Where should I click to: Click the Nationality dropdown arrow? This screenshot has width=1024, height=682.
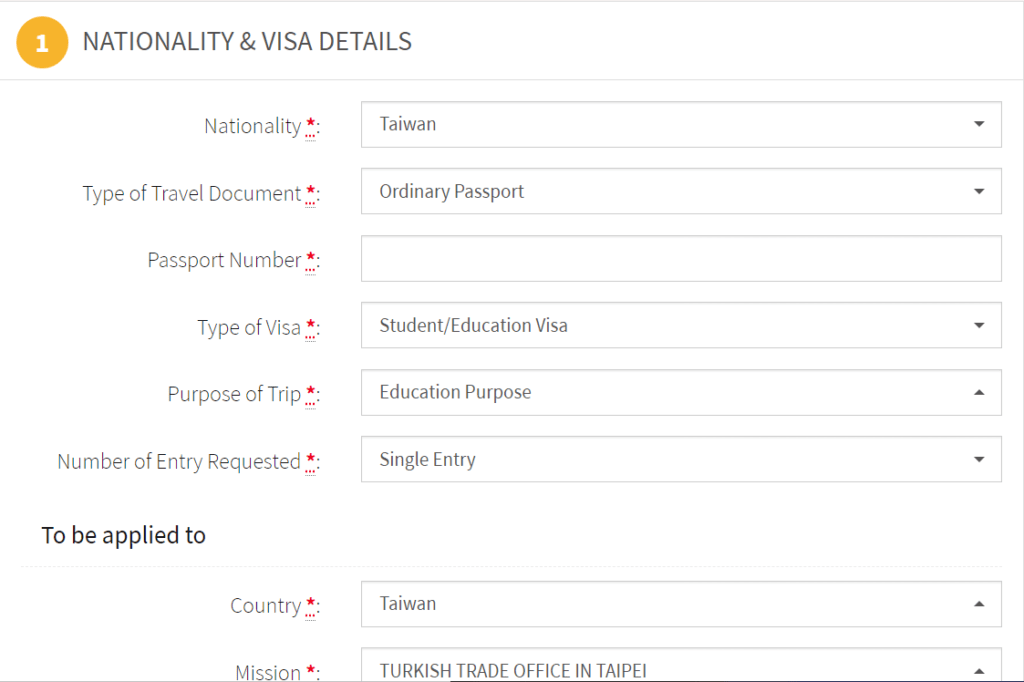[x=978, y=124]
